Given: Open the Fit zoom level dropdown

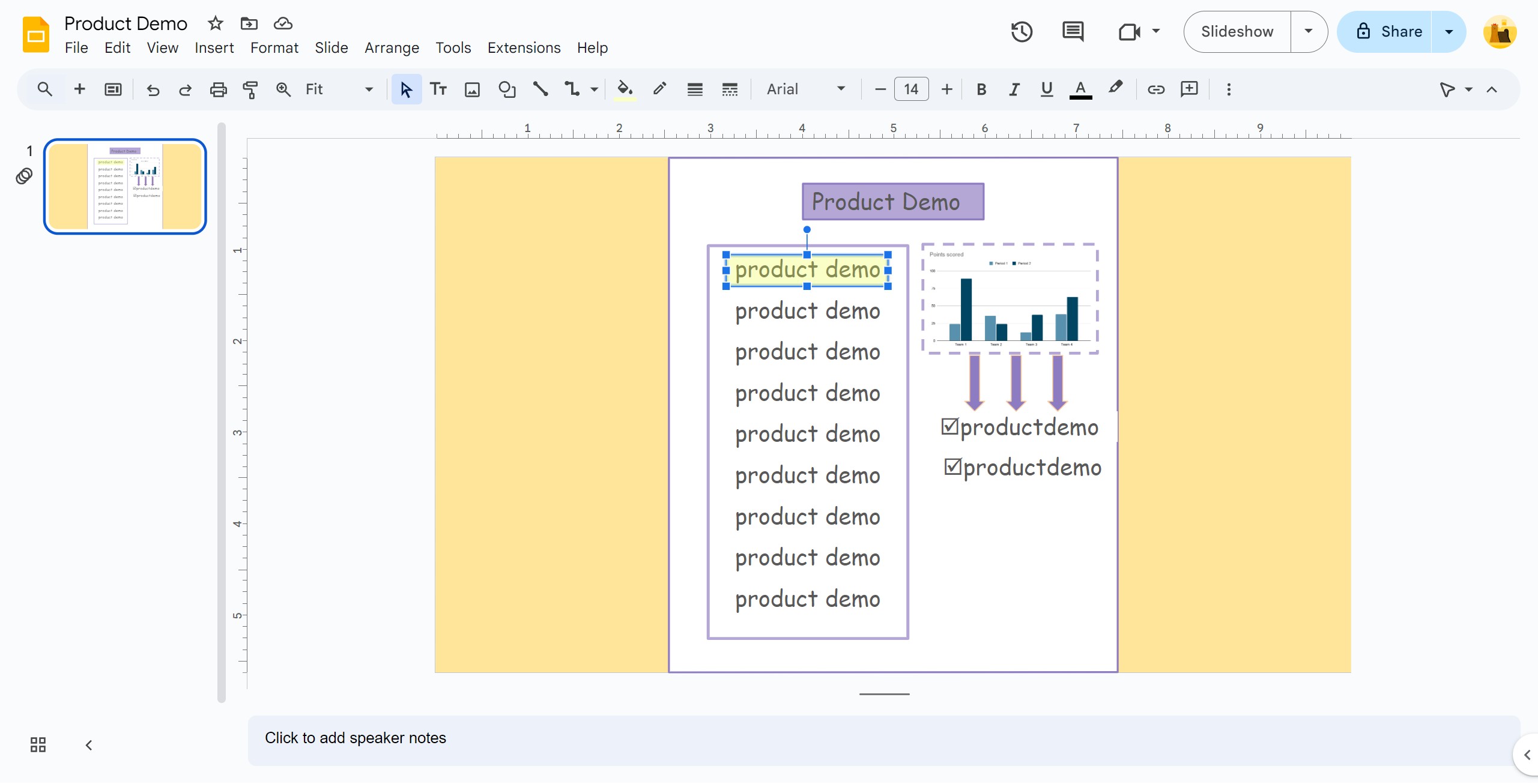Looking at the screenshot, I should 339,89.
